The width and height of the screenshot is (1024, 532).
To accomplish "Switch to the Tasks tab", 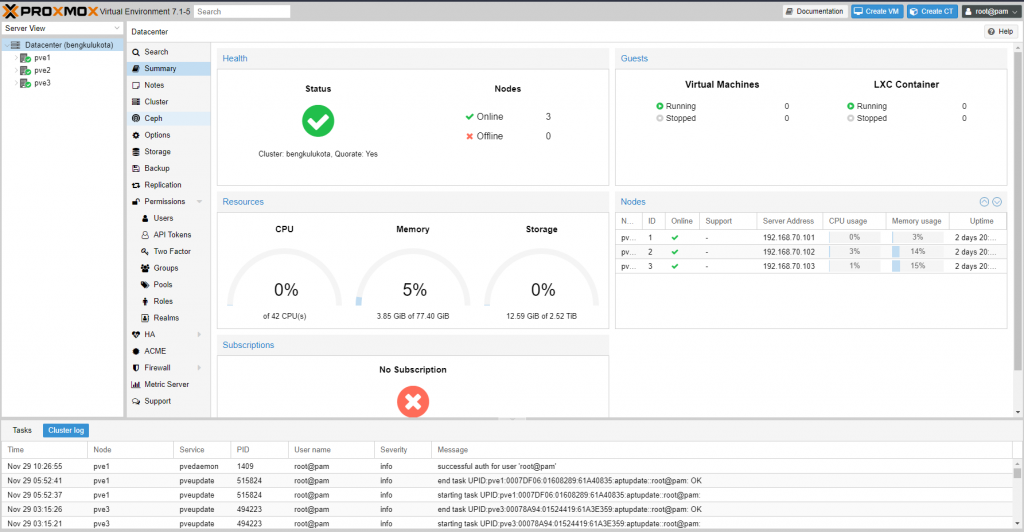I will tap(22, 430).
